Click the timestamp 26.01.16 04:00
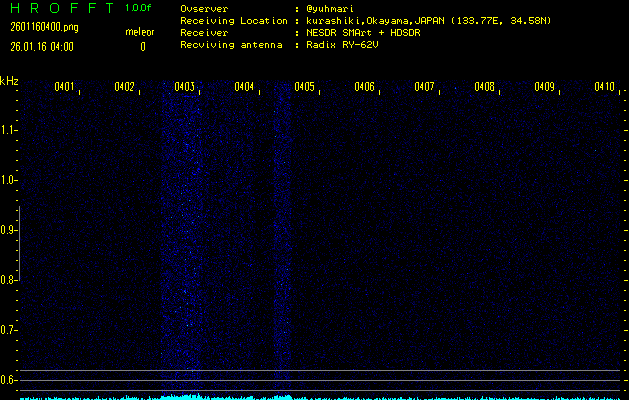Viewport: 629px width, 400px height. point(42,47)
